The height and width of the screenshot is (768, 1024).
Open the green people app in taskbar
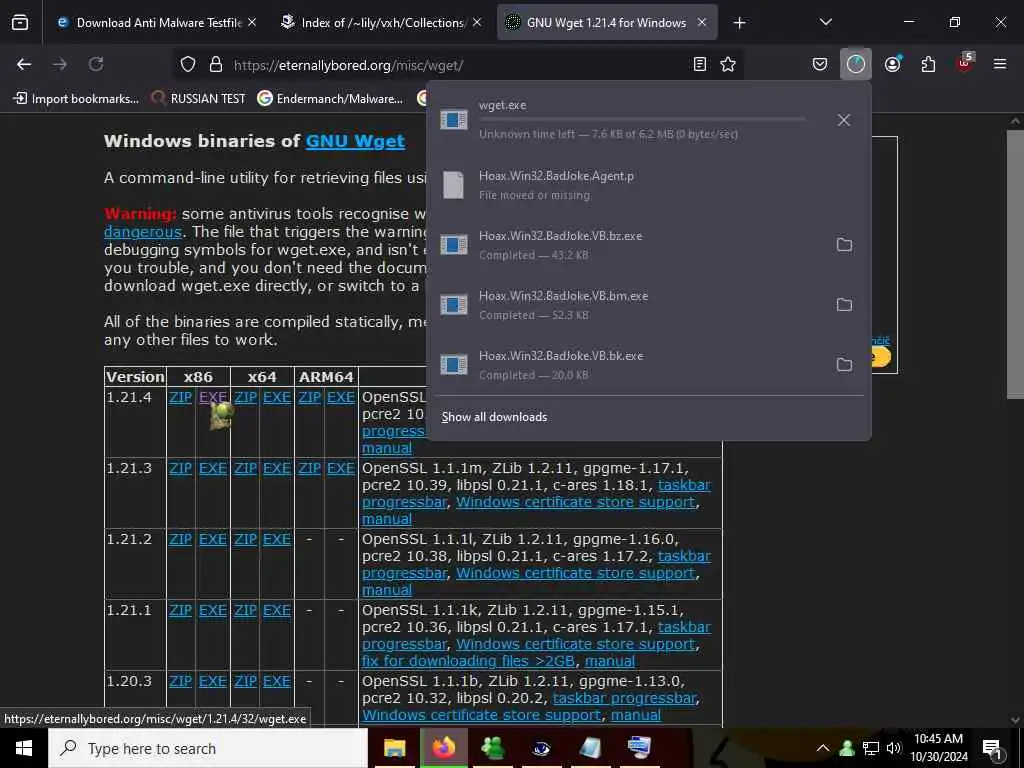pos(492,748)
